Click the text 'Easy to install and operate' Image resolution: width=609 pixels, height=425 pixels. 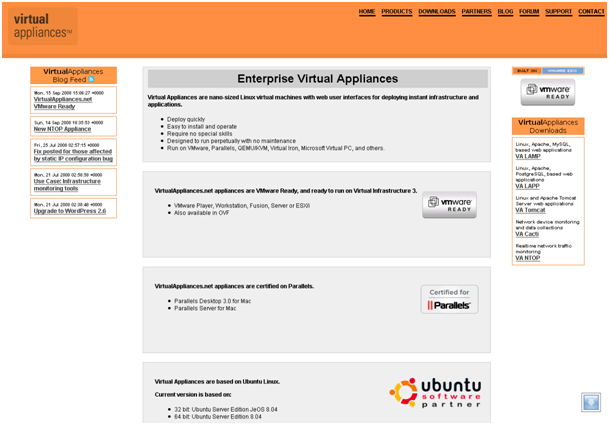(x=202, y=127)
